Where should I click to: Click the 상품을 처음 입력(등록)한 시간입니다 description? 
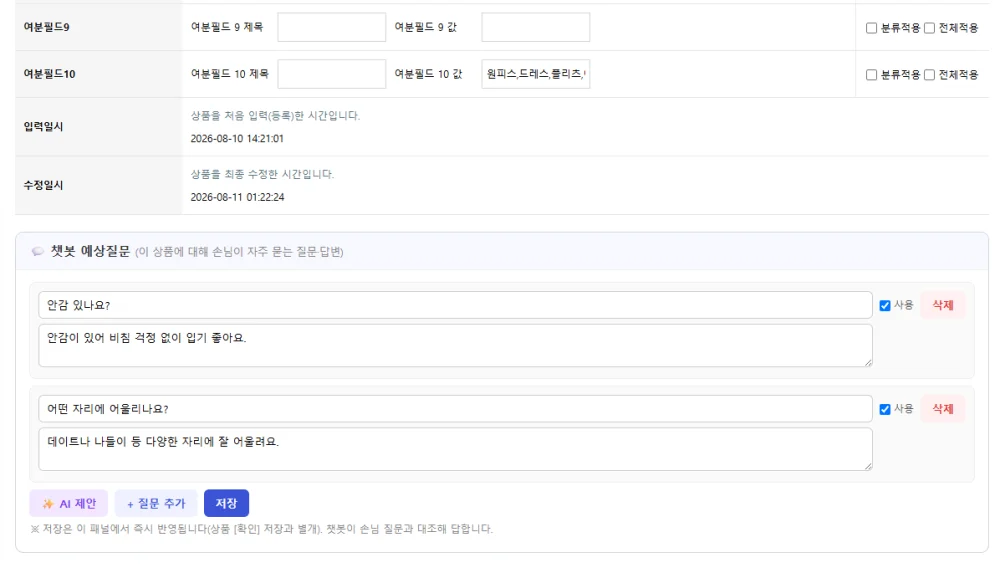click(275, 116)
